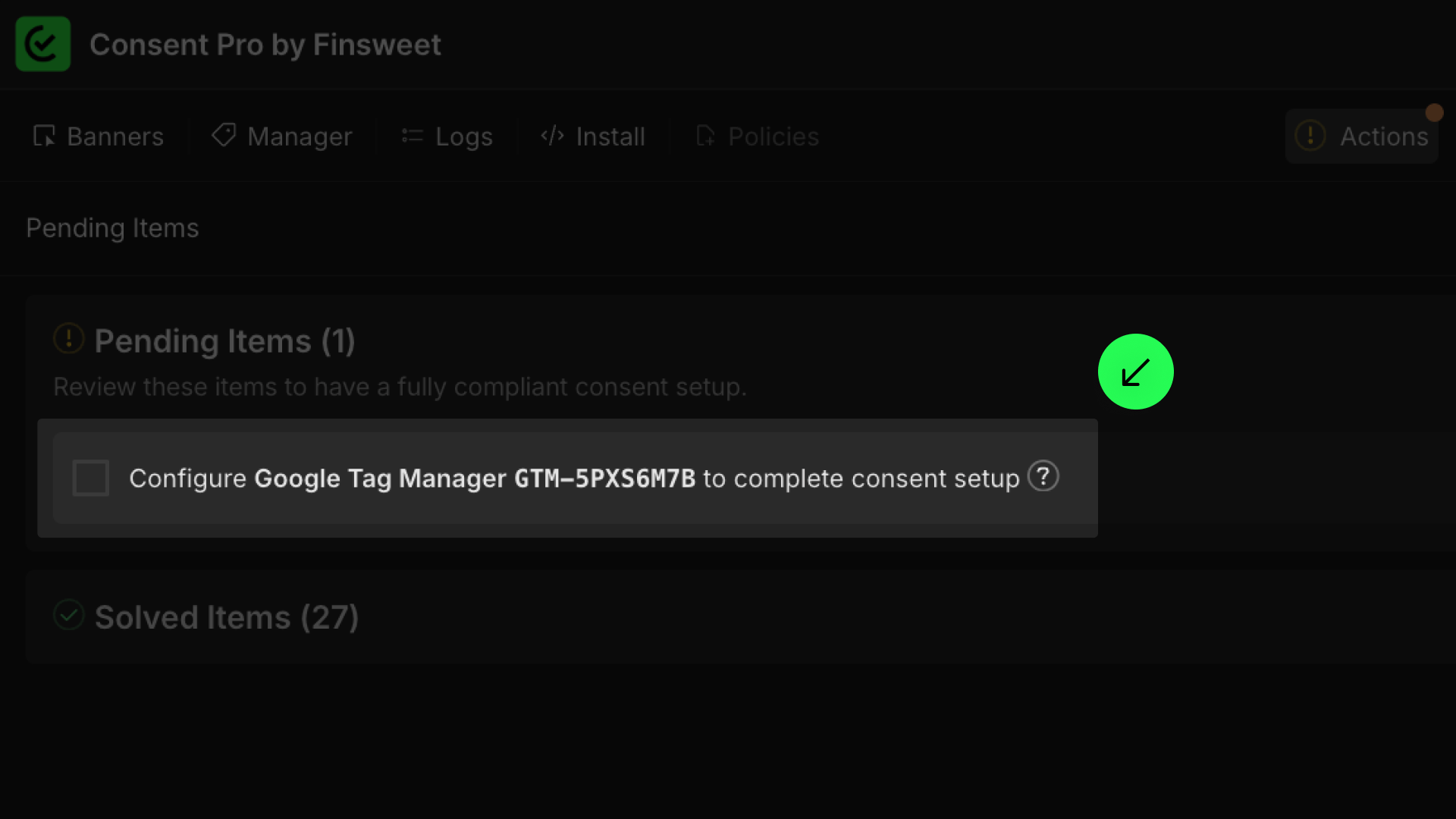The width and height of the screenshot is (1456, 819).
Task: Click the Install code brackets icon
Action: (552, 136)
